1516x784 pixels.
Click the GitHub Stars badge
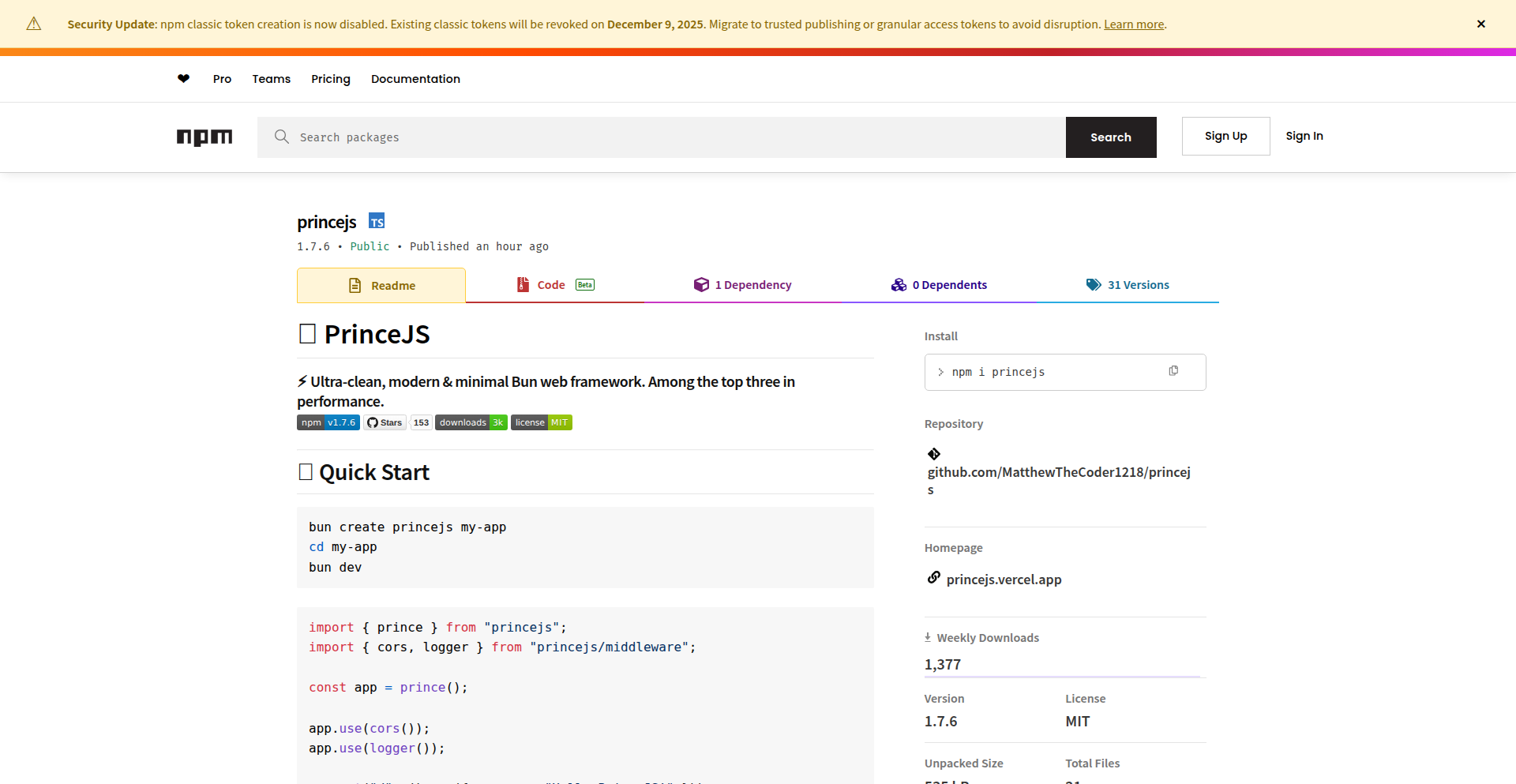point(385,422)
